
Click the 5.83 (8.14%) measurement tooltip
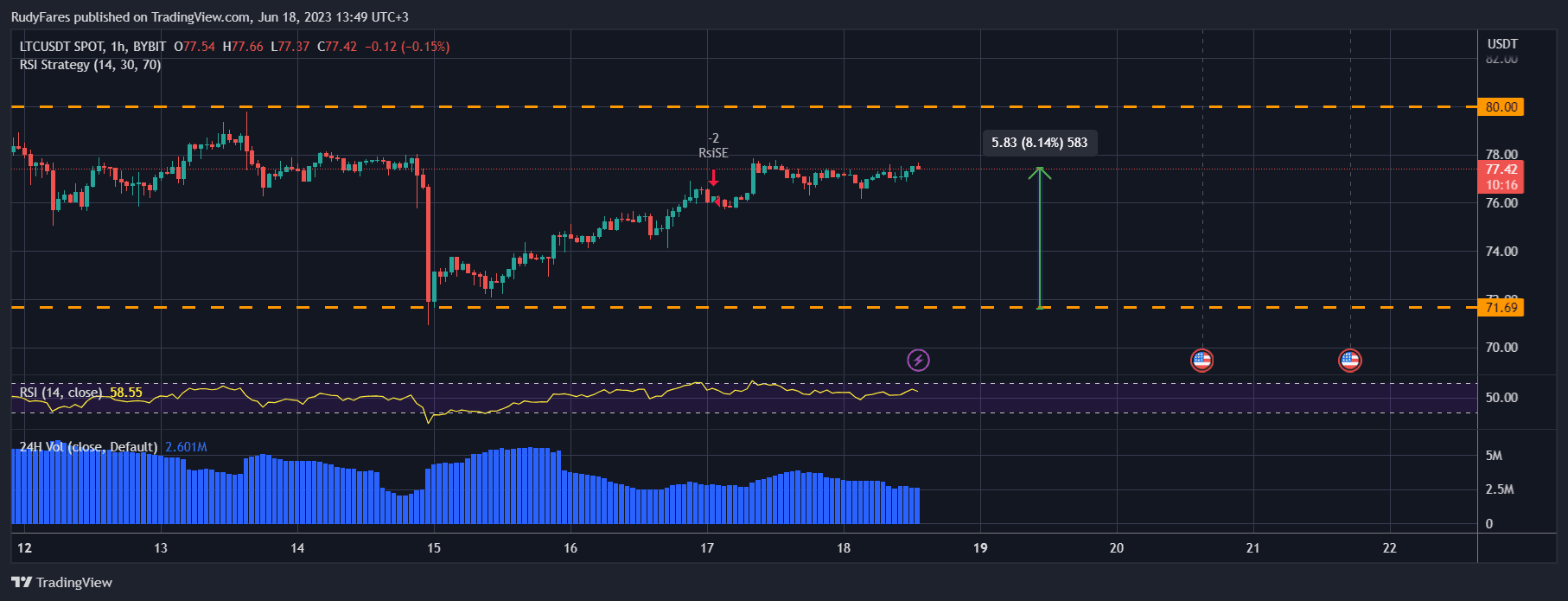(x=1039, y=143)
